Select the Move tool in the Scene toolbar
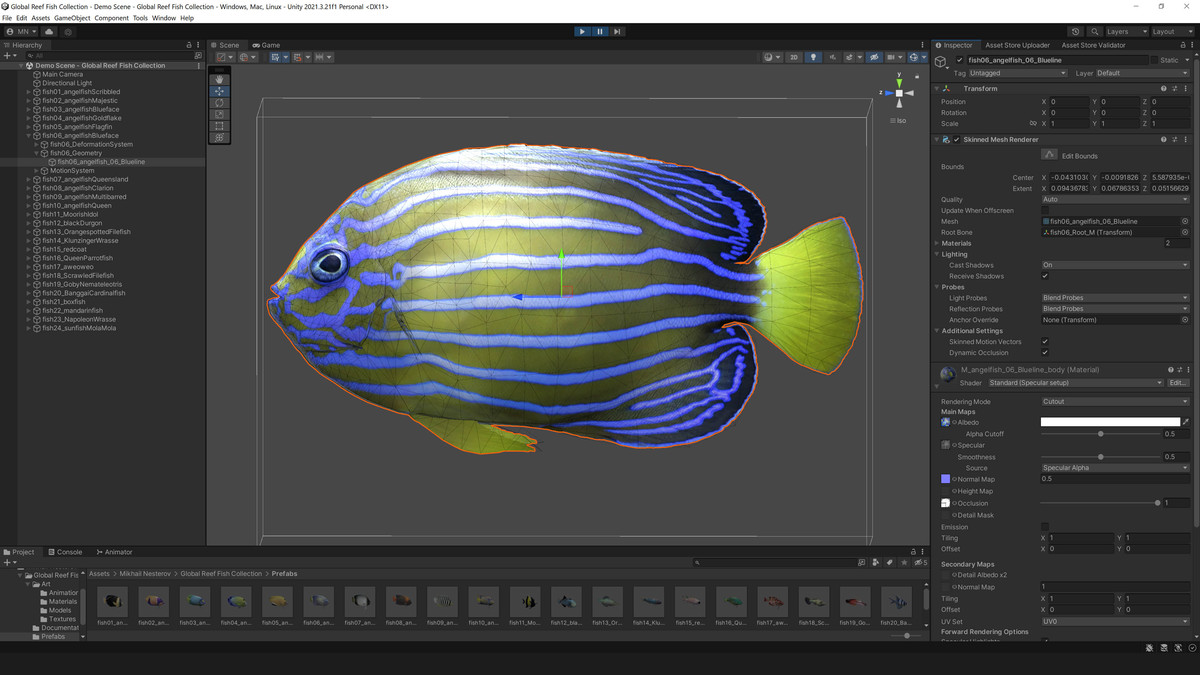 [x=219, y=91]
